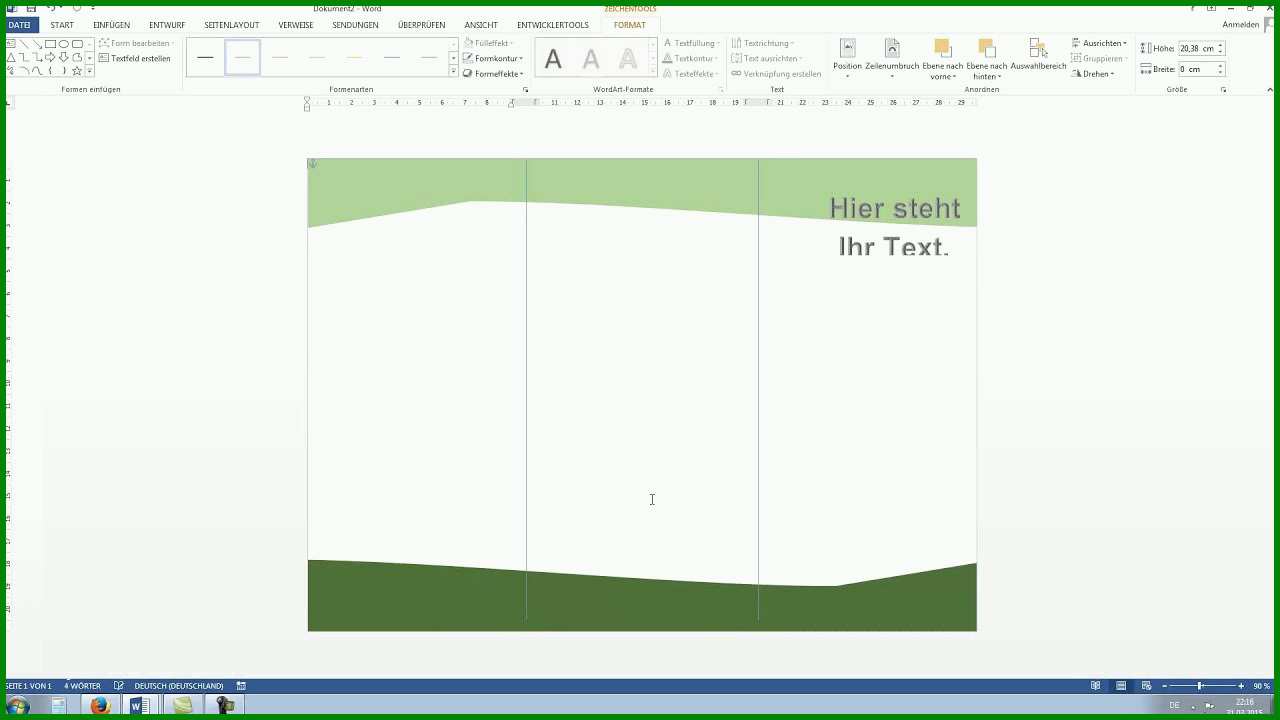Viewport: 1280px width, 720px height.
Task: Decrease Breite value with spinner down arrow
Action: 1221,73
